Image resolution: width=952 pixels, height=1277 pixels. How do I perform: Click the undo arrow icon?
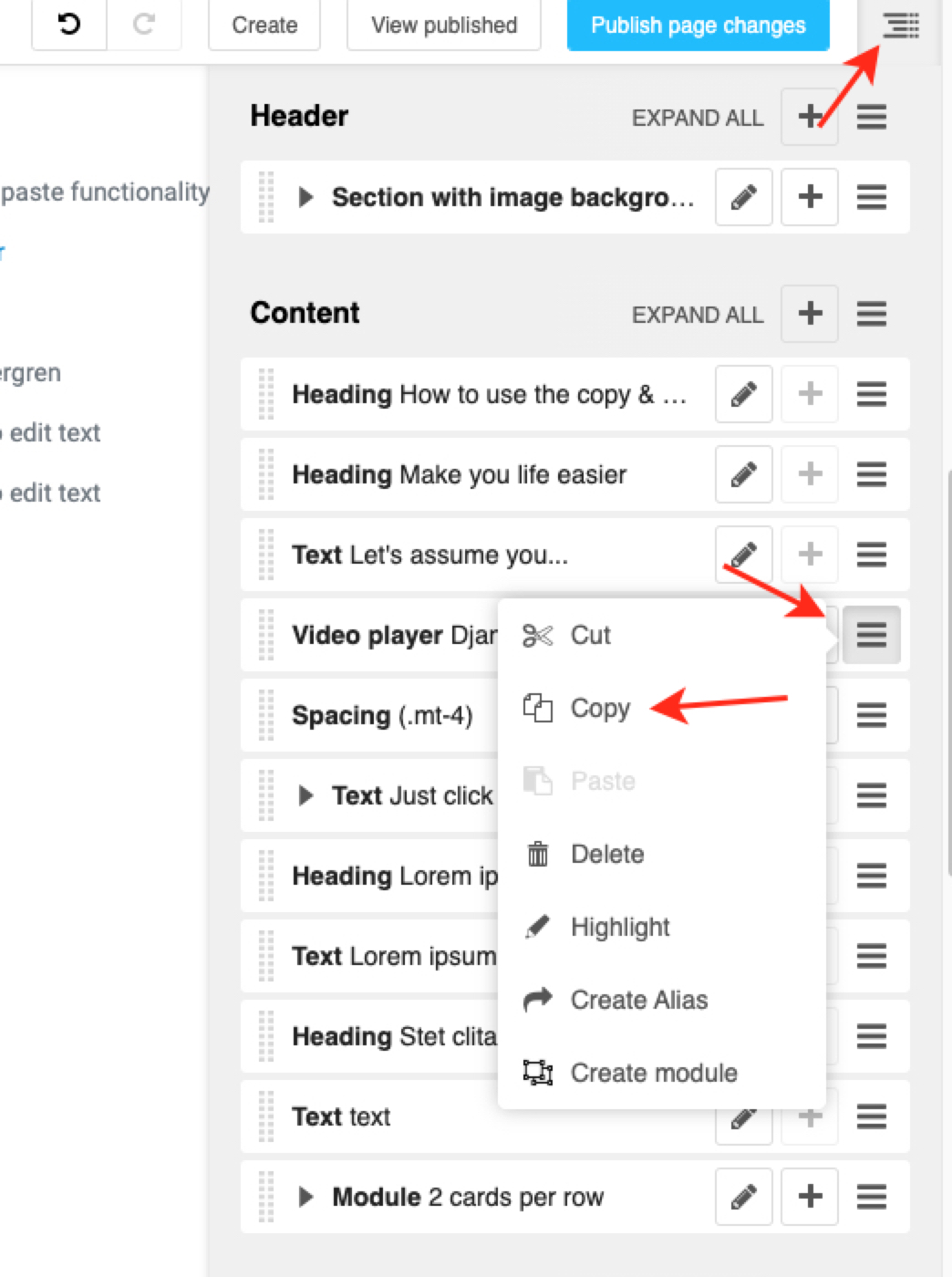pos(69,25)
